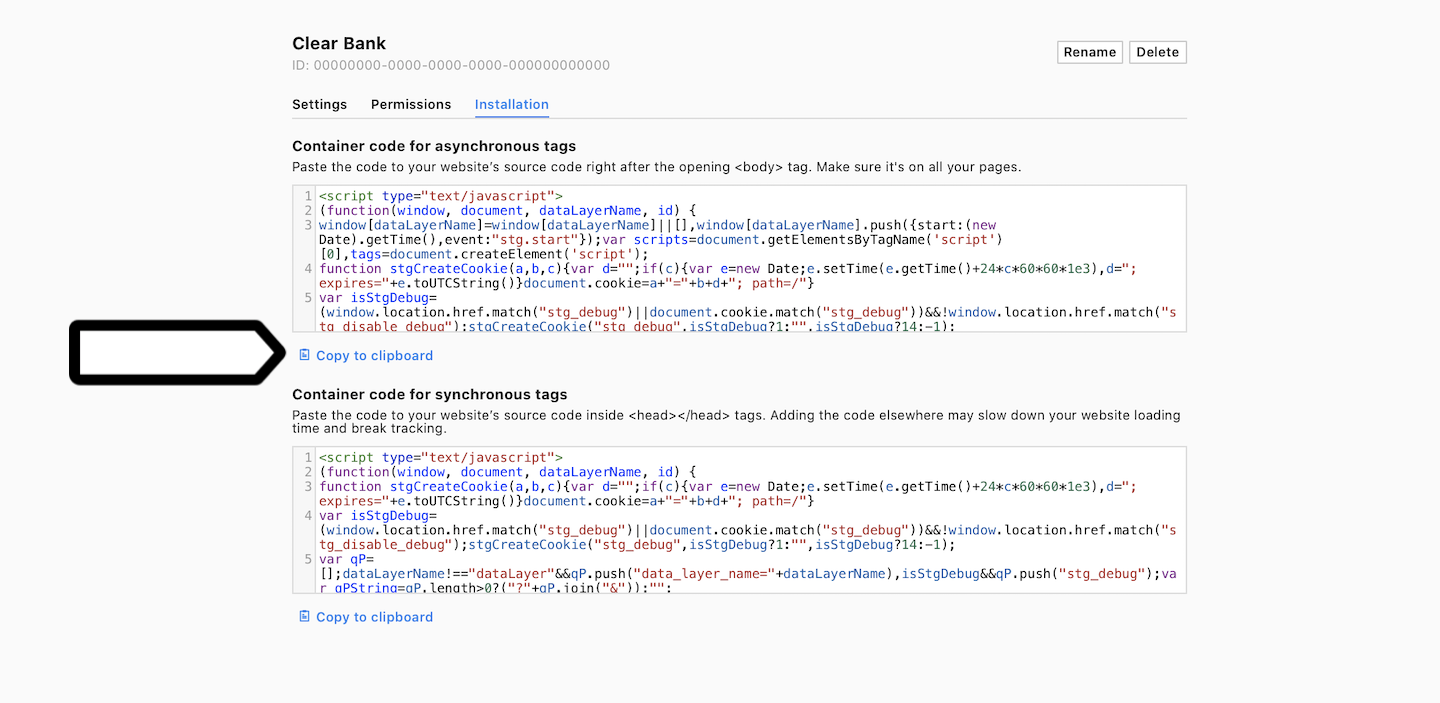Click the Delete button

(1157, 51)
